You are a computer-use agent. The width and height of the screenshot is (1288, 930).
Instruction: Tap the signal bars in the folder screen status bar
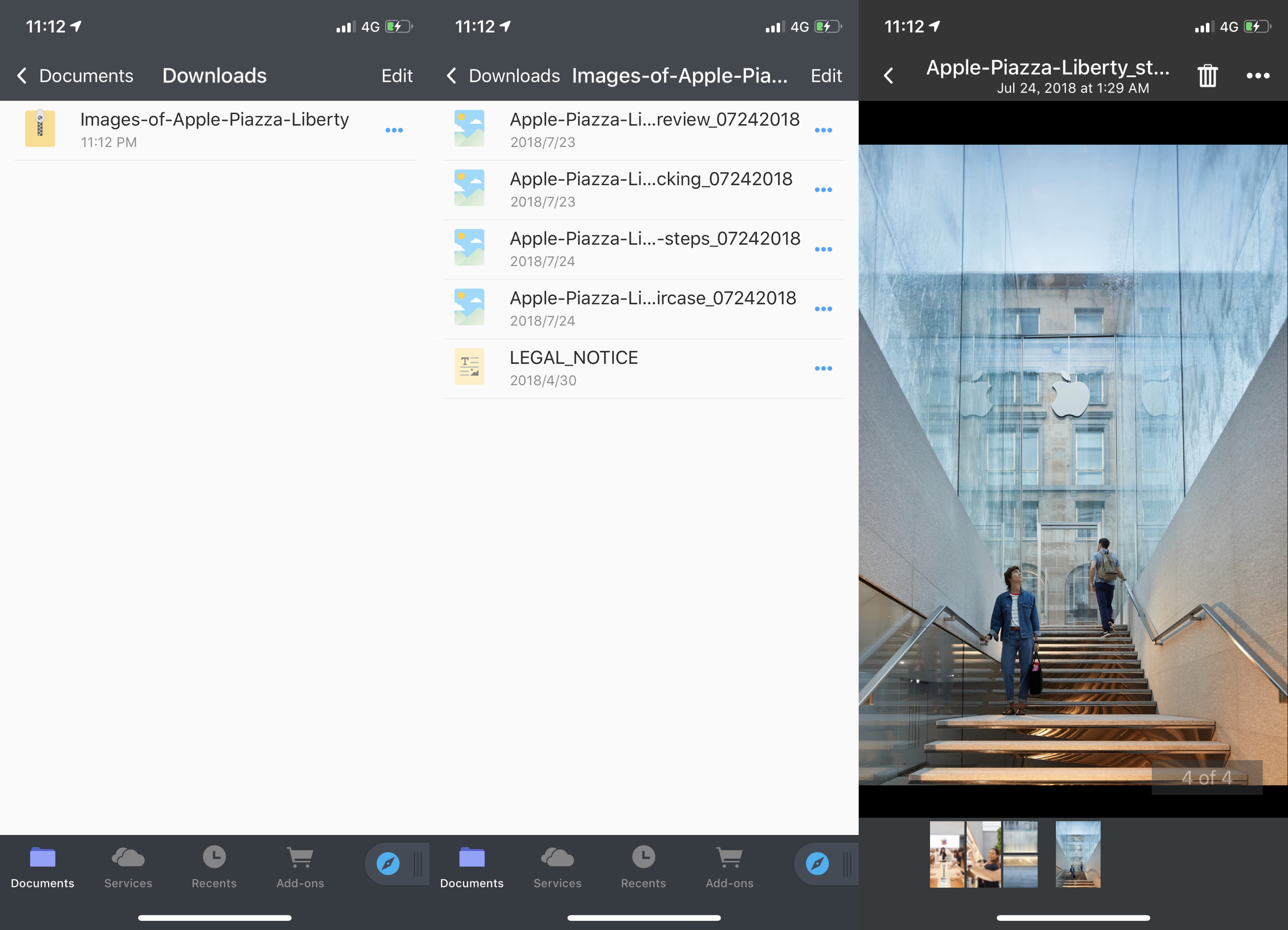tap(775, 27)
